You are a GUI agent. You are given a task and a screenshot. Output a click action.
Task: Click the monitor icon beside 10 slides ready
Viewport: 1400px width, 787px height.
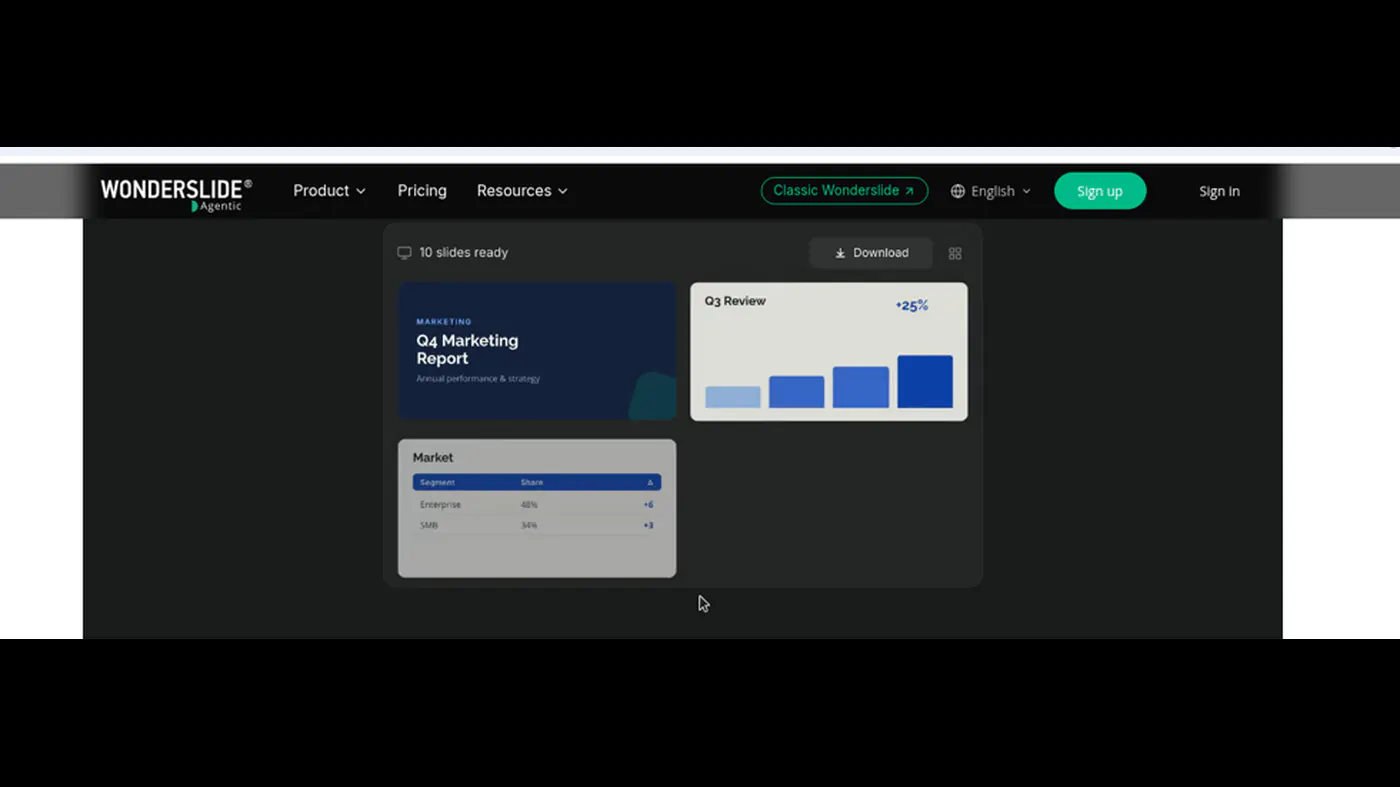point(404,253)
